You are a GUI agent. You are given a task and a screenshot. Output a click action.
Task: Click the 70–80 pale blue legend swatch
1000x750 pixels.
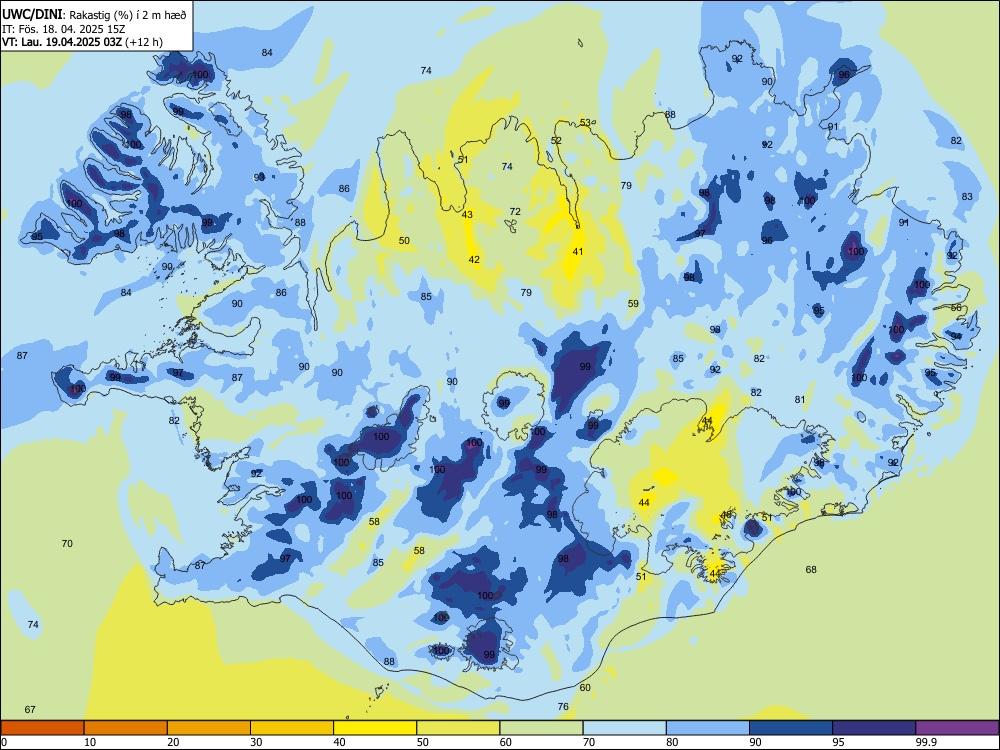tap(624, 728)
